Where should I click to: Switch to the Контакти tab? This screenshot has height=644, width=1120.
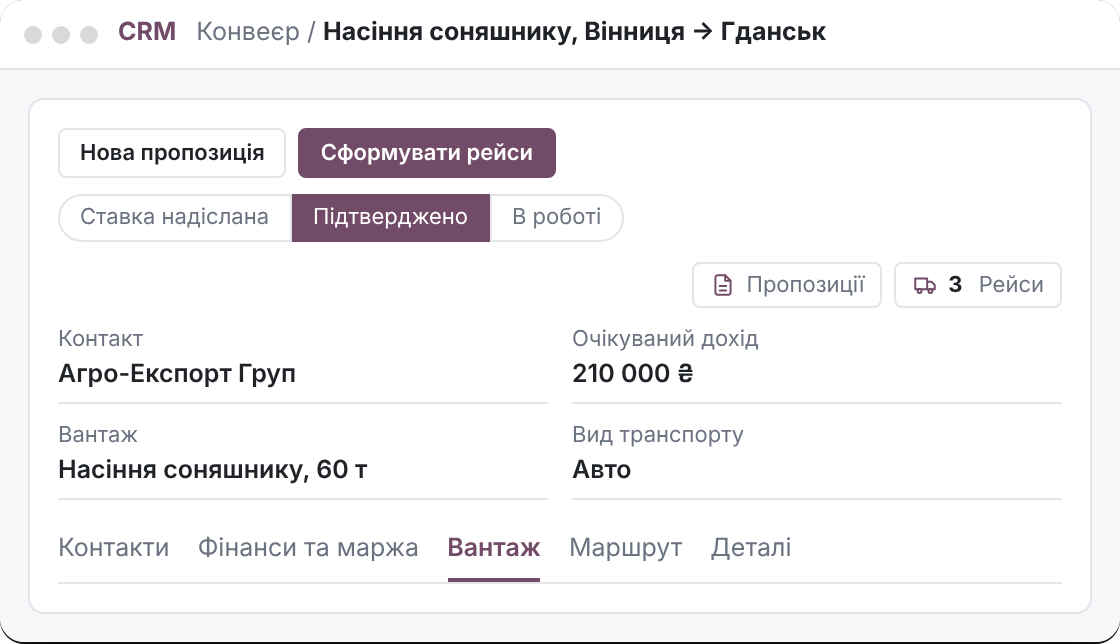tap(114, 548)
